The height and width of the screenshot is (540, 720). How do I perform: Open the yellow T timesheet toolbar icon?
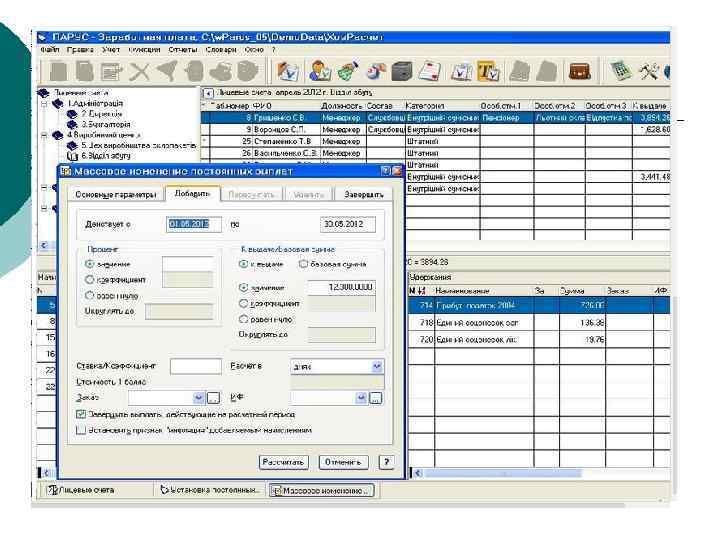tap(488, 71)
